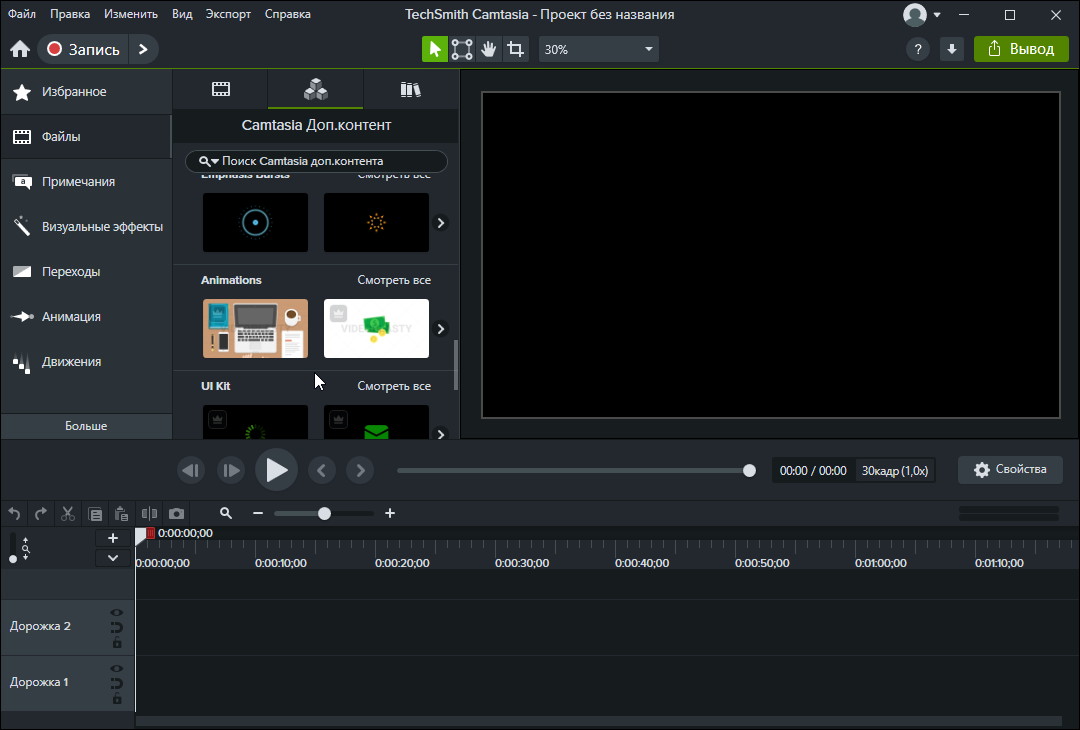Open the Файл menu
This screenshot has height=730, width=1080.
tap(22, 14)
